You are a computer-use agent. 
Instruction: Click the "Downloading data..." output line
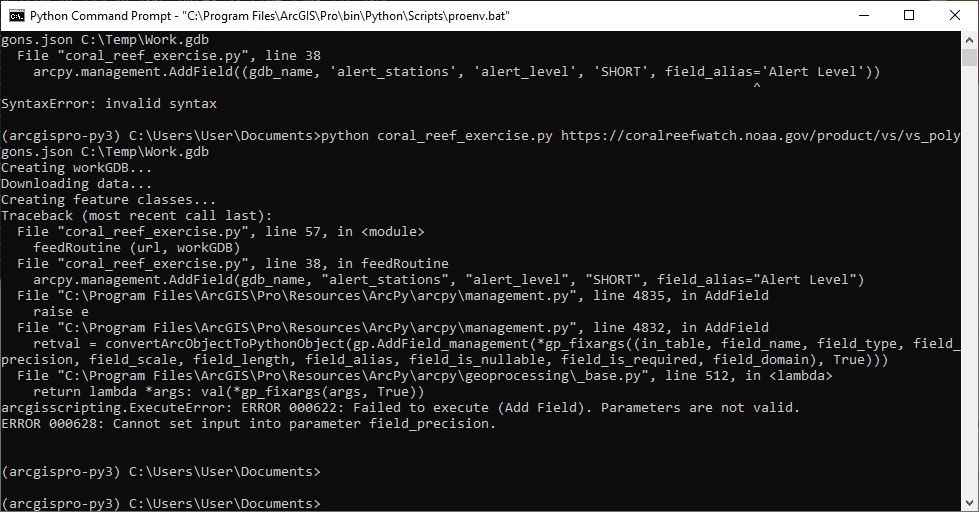pyautogui.click(x=76, y=183)
